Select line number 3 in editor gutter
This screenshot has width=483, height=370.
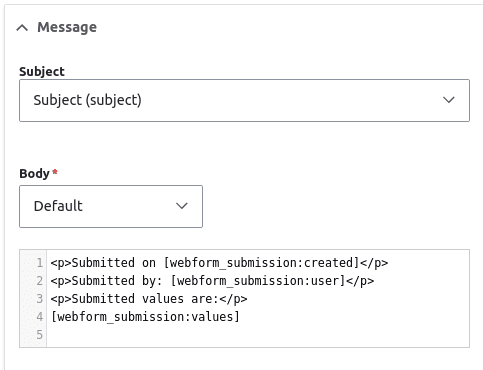coord(40,299)
